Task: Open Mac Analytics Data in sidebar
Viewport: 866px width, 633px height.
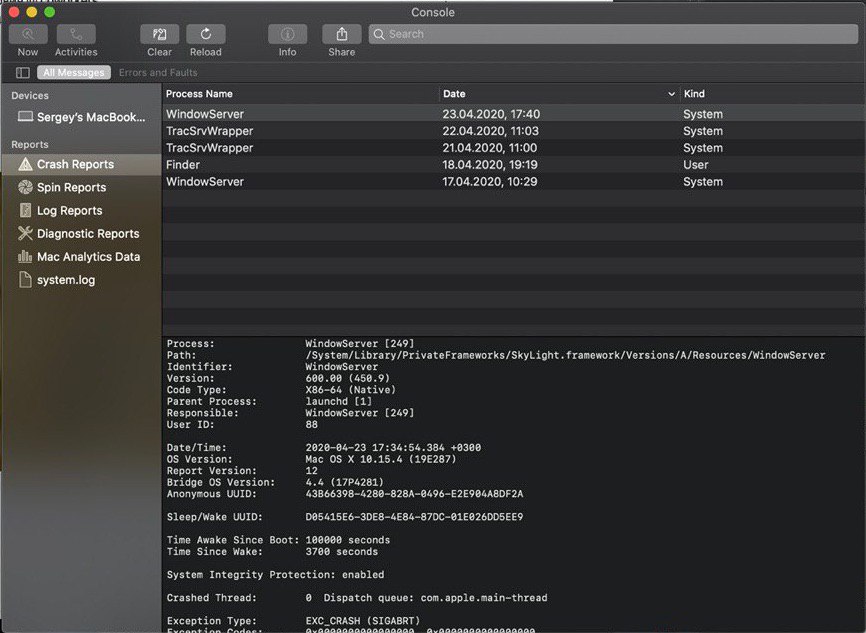Action: pos(81,257)
